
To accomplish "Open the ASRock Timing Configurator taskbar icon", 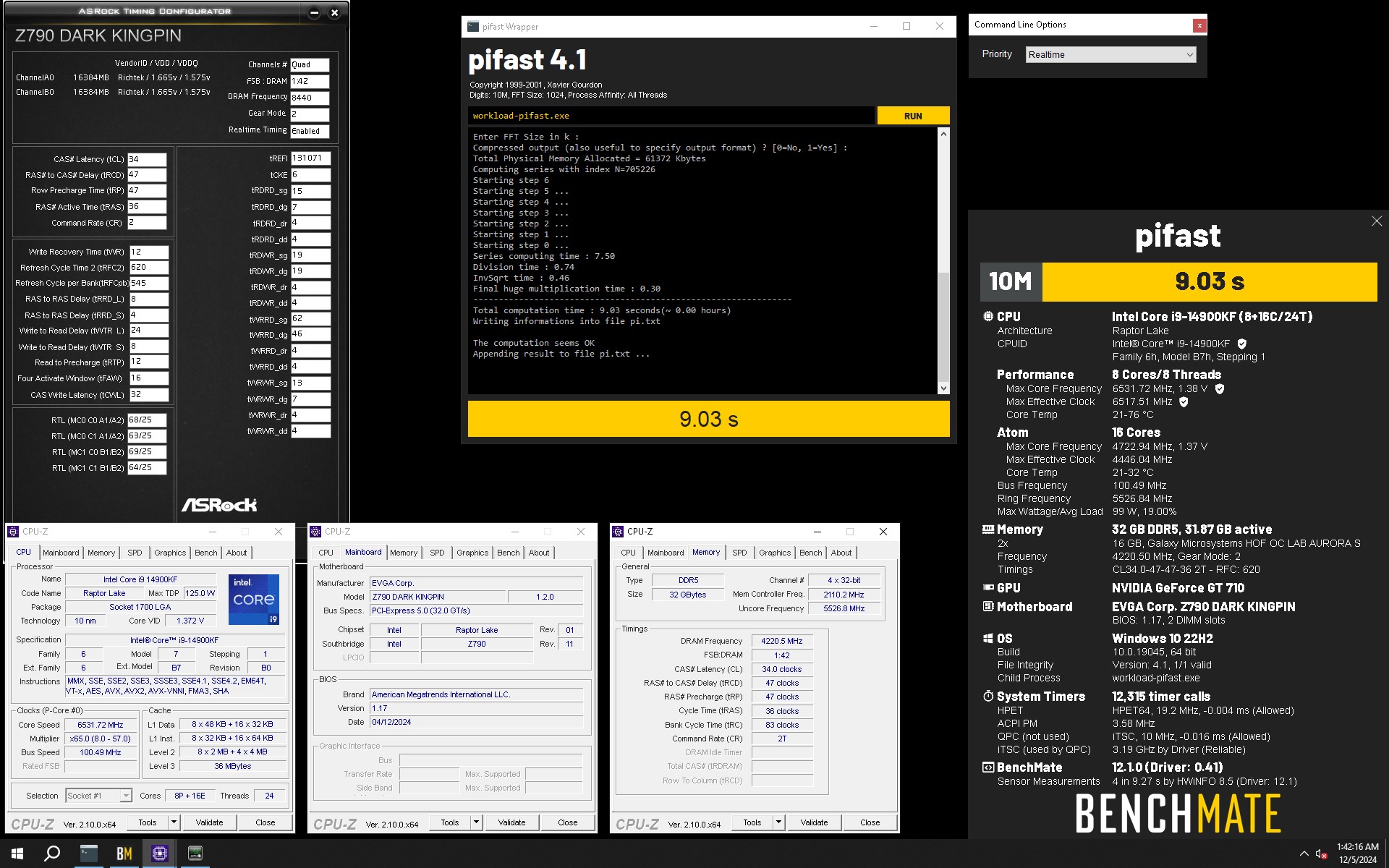I will [195, 854].
